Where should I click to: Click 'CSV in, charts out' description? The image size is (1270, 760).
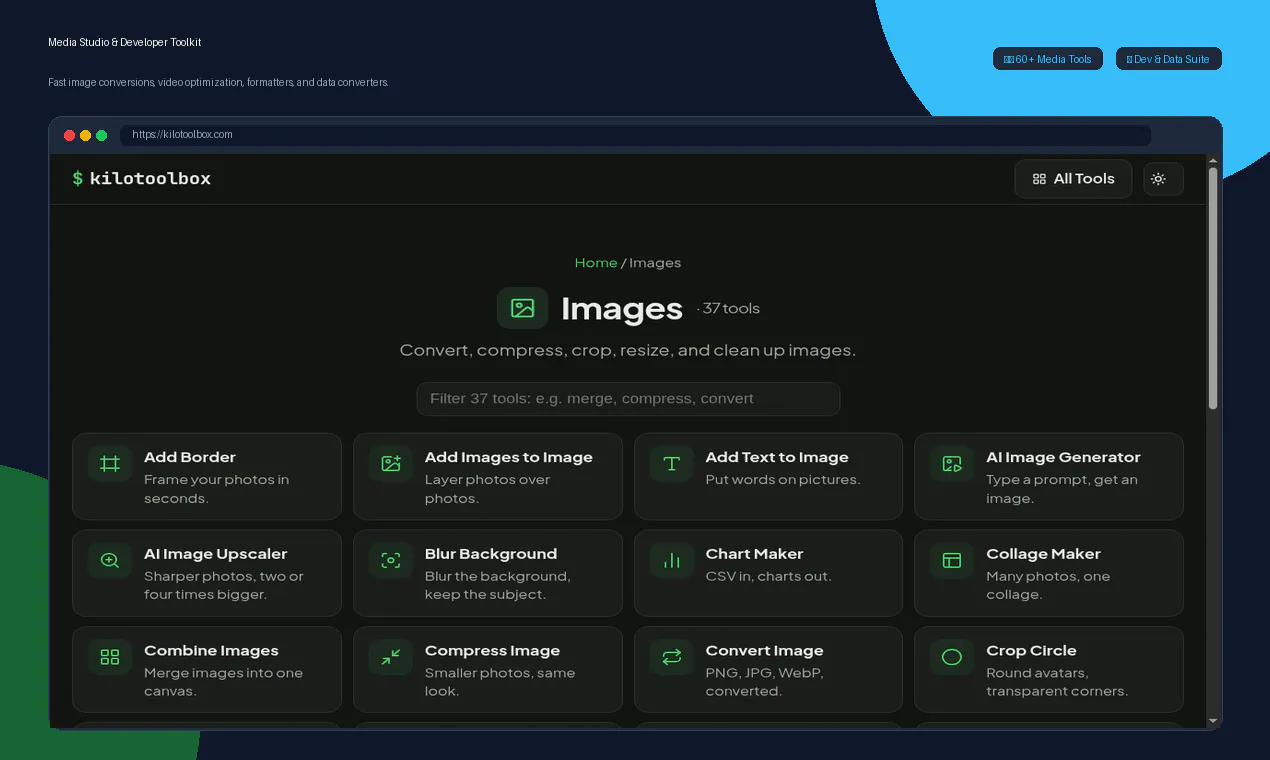click(x=768, y=576)
